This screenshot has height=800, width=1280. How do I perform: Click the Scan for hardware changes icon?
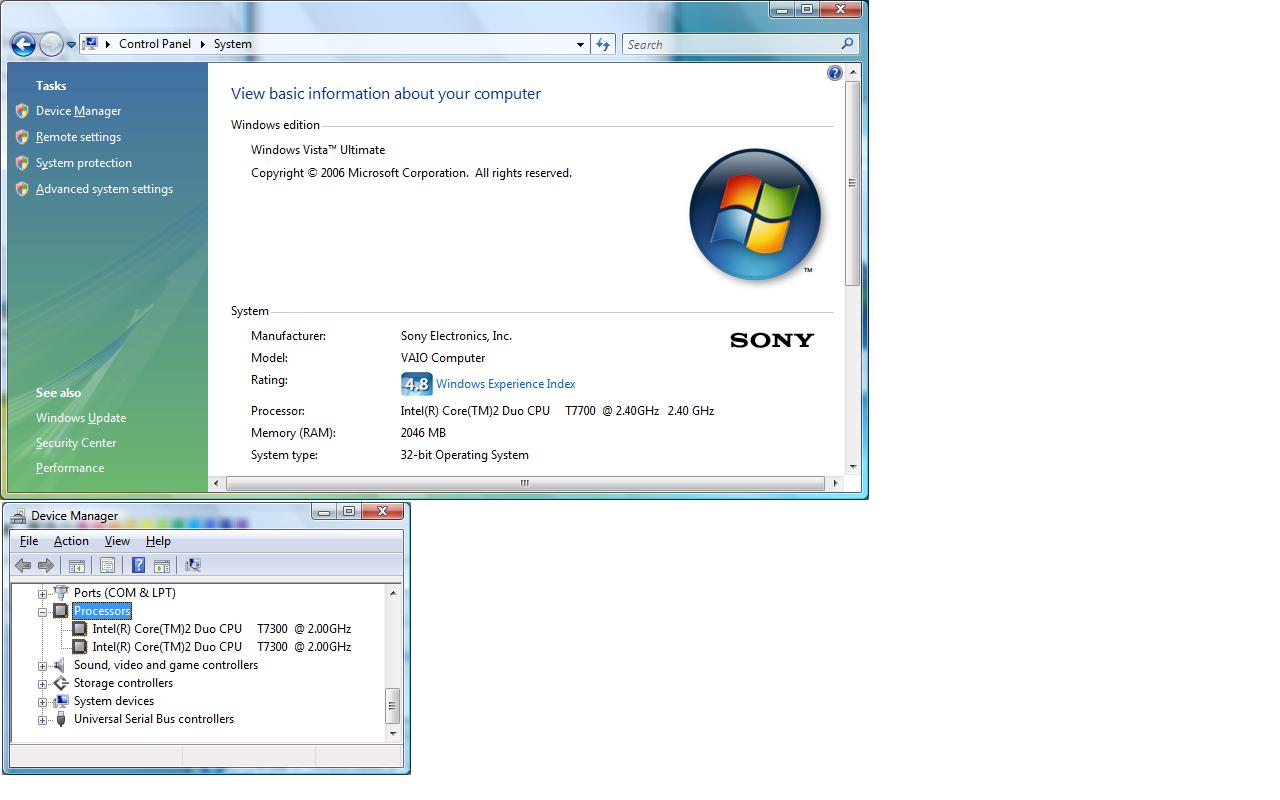click(x=193, y=565)
